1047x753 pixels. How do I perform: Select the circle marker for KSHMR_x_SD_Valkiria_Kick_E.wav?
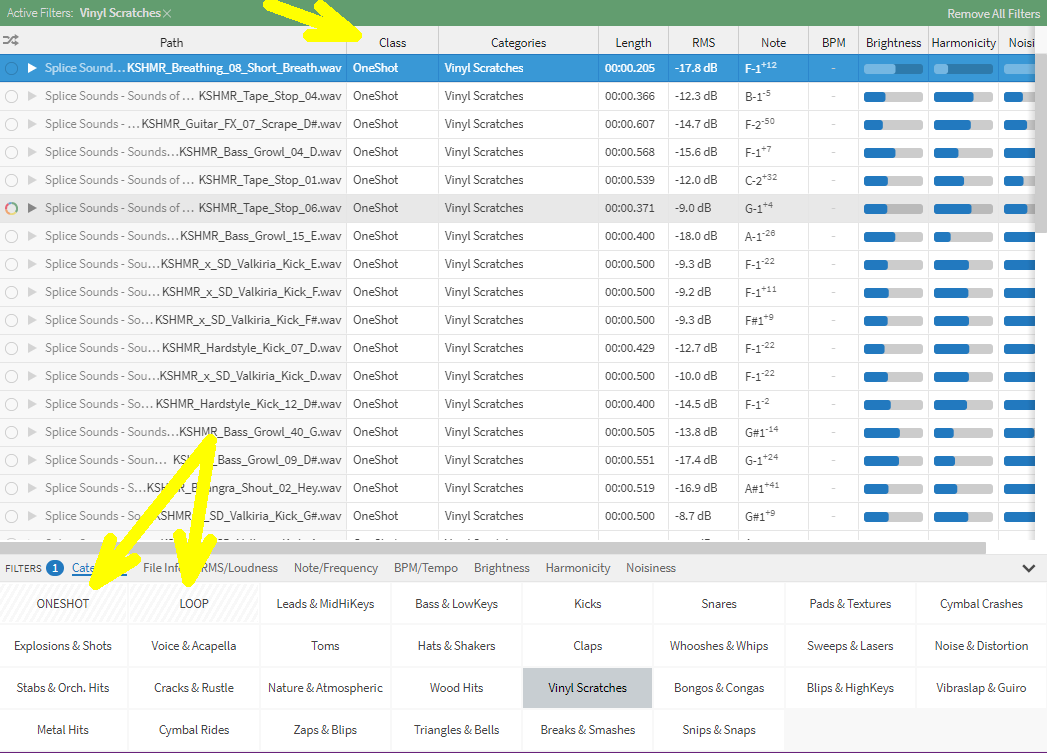coord(11,264)
